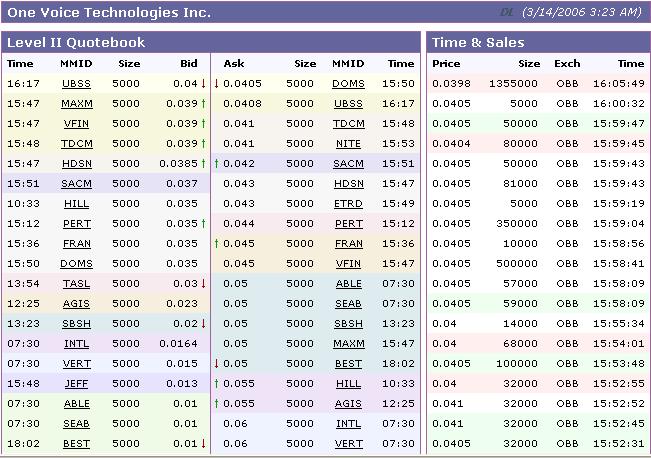Click One Voice Technologies Inc. title
Viewport: 651px width, 458px height.
click(x=109, y=12)
